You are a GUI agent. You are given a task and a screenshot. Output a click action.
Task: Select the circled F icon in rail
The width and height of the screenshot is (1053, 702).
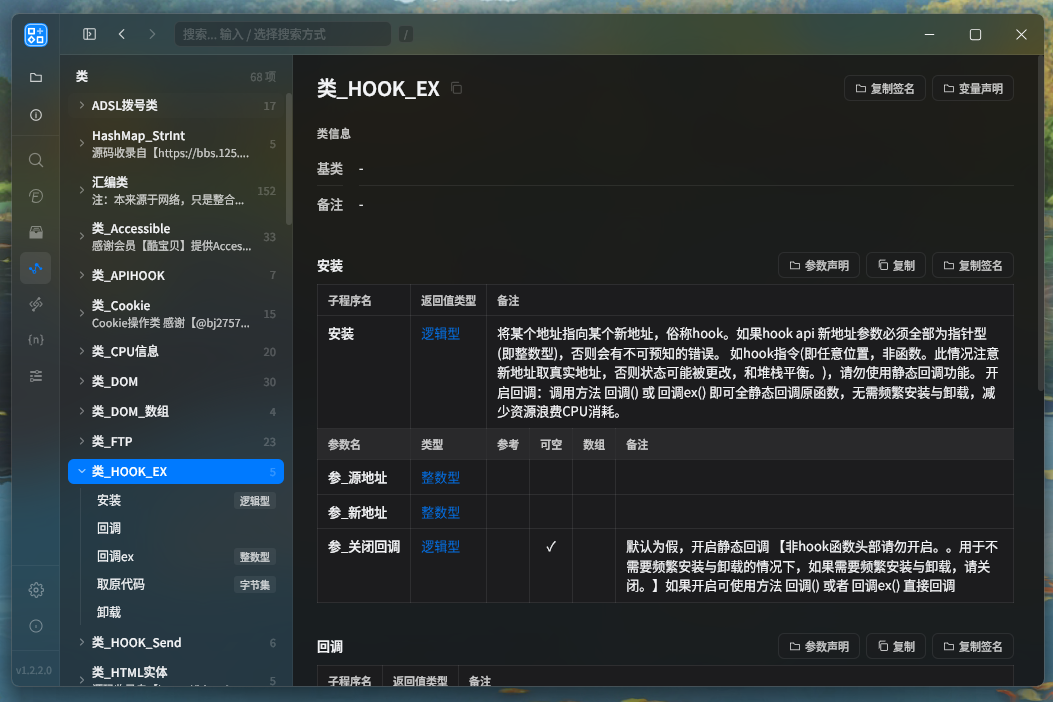(36, 196)
